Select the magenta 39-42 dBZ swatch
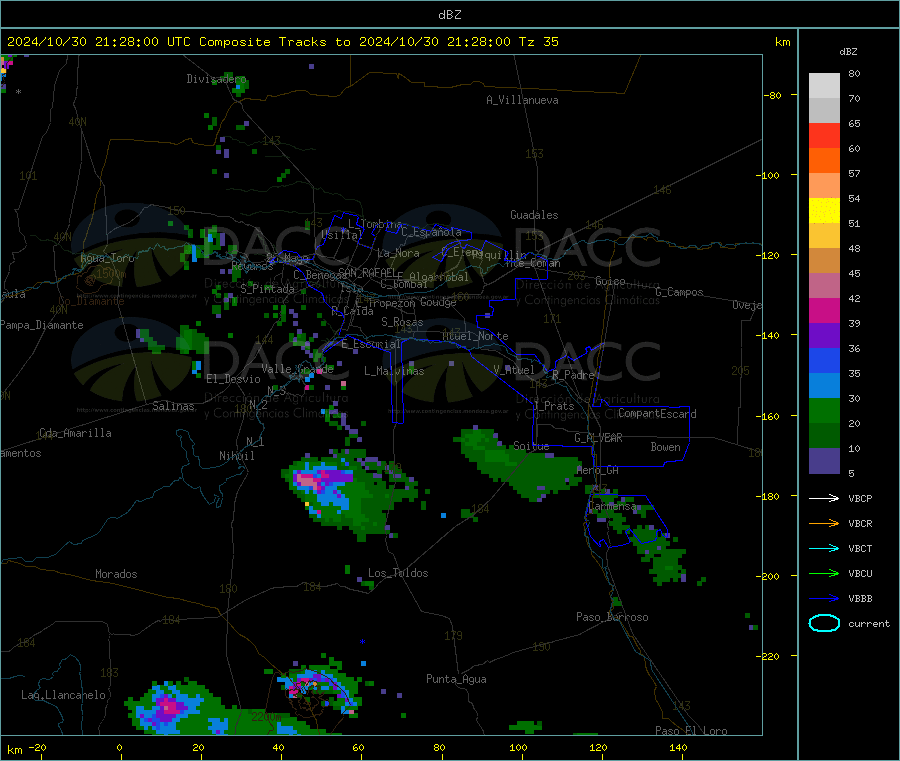Screen dimensions: 900x761 tap(824, 310)
